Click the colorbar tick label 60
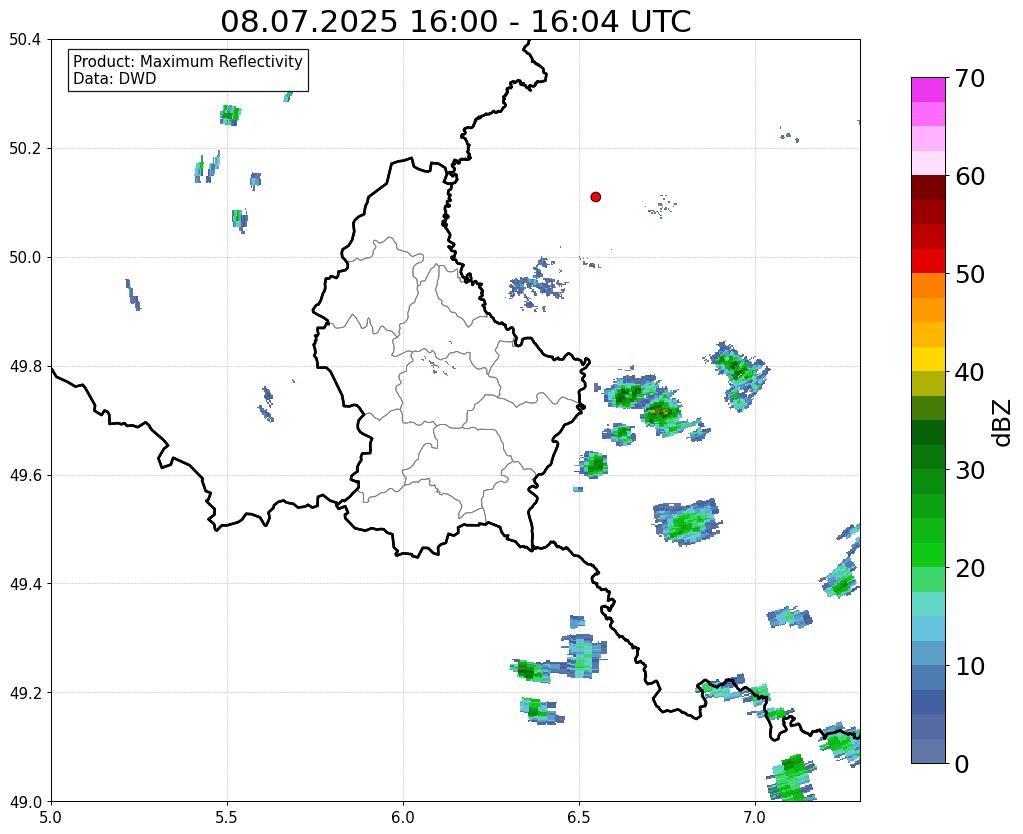 tap(969, 176)
